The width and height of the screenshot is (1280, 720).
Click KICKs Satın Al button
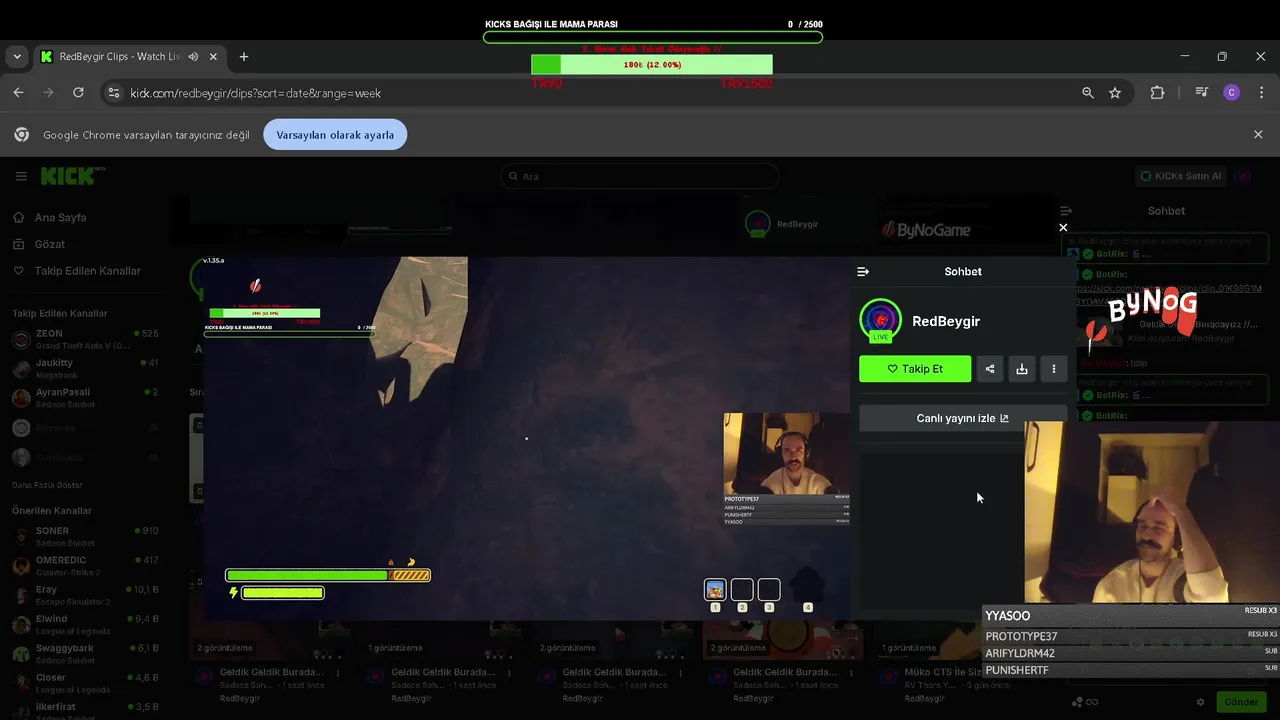coord(1181,176)
